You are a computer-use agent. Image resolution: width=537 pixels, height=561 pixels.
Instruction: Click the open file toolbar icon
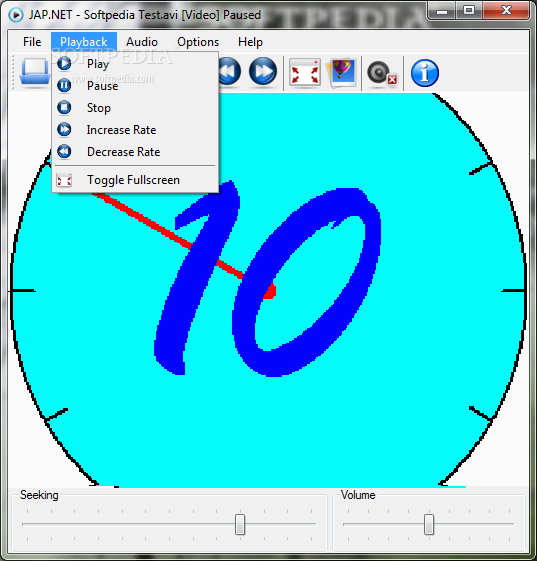coord(35,73)
